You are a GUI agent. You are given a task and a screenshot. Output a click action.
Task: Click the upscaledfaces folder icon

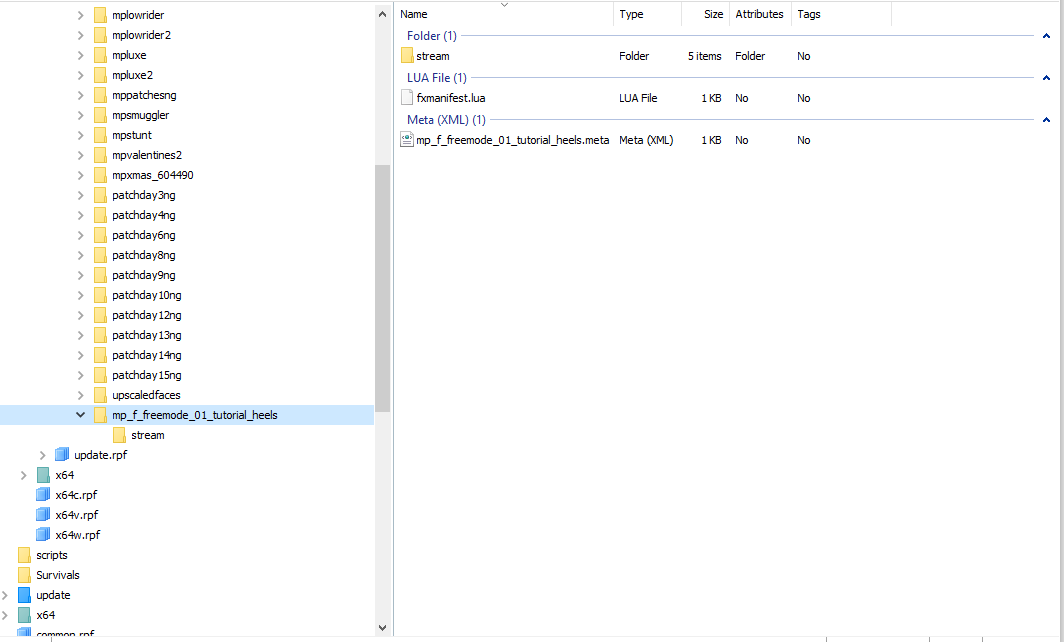point(100,395)
